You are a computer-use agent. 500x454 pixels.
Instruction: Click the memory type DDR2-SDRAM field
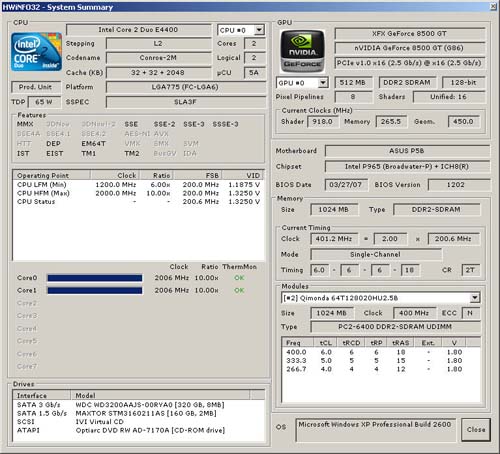click(436, 210)
